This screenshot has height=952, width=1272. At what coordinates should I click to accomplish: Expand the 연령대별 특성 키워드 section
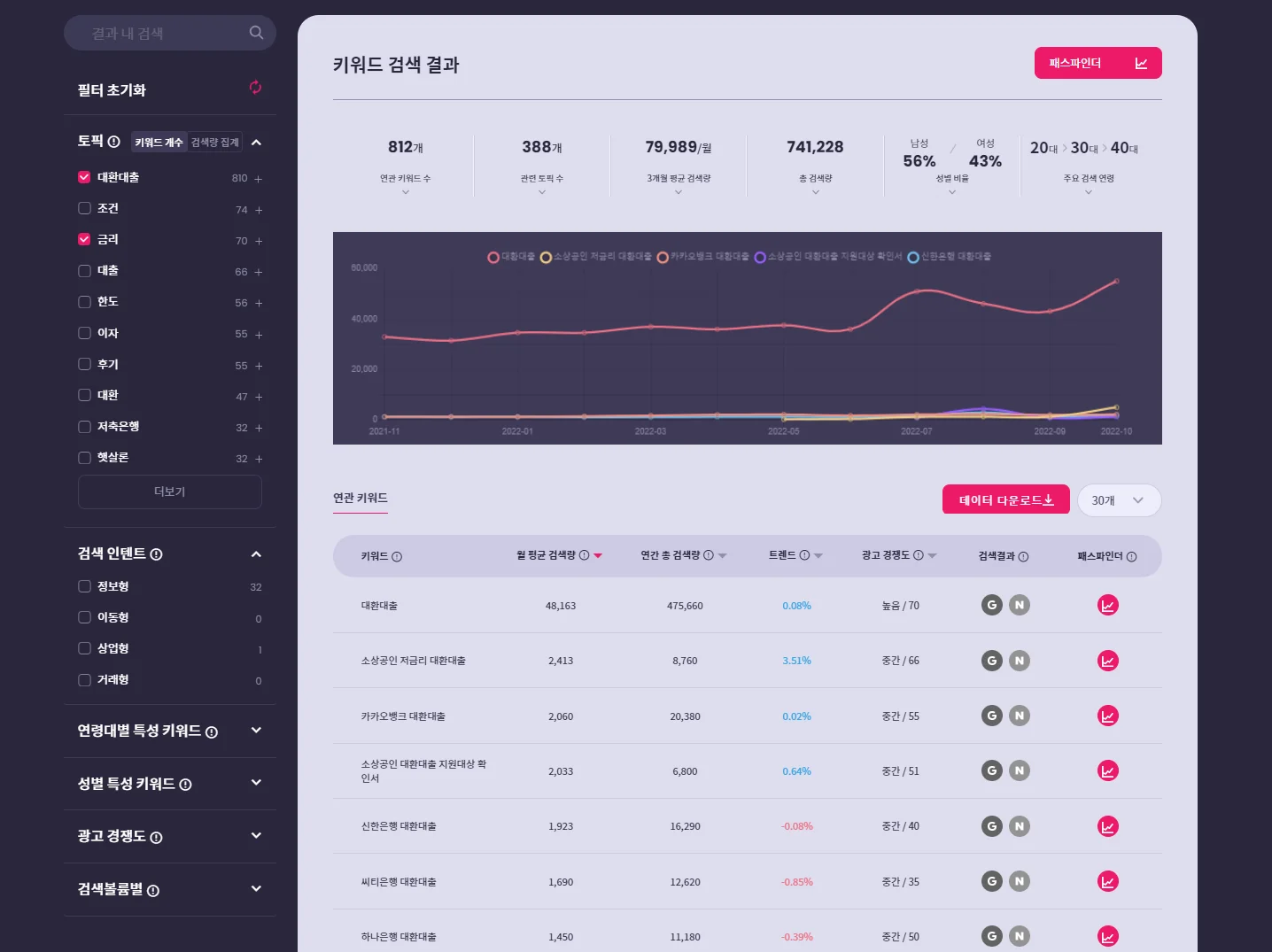256,731
